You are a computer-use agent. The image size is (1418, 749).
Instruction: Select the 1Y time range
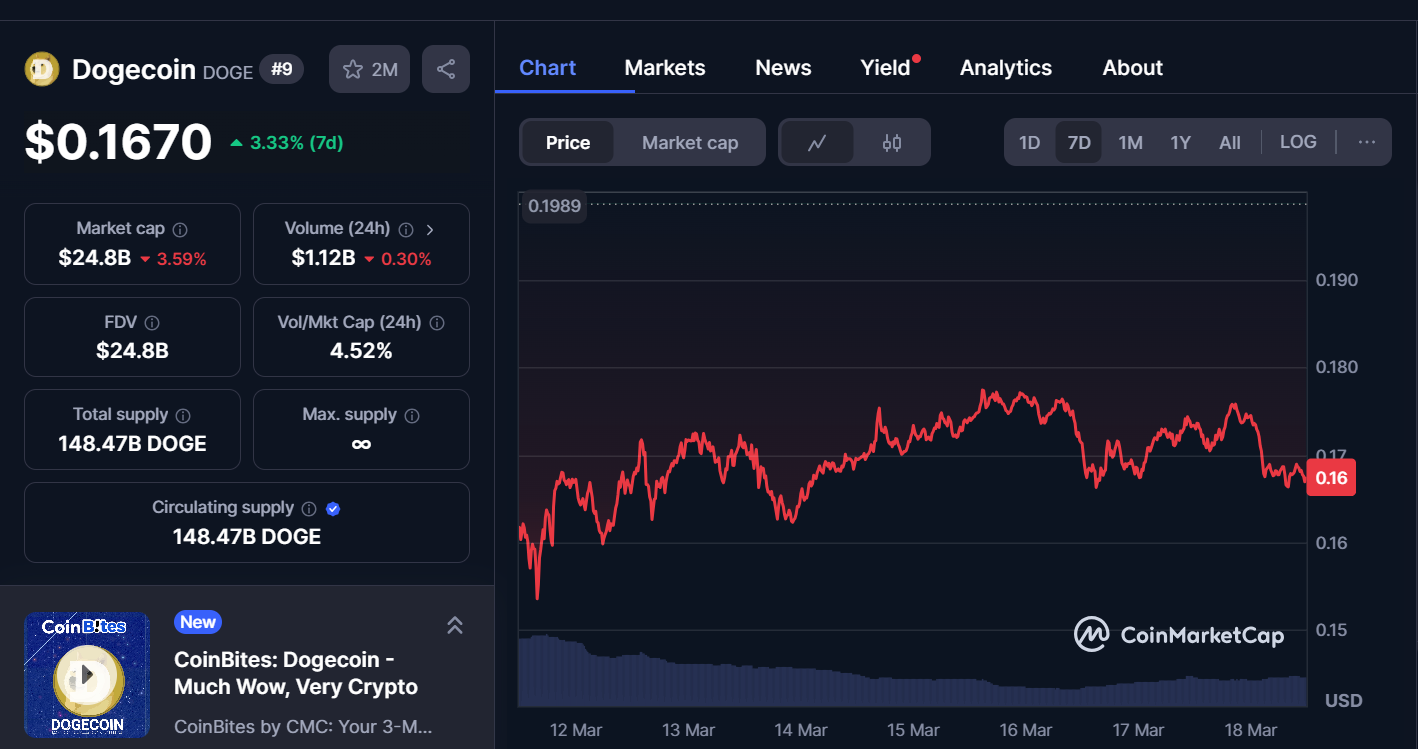pos(1180,142)
